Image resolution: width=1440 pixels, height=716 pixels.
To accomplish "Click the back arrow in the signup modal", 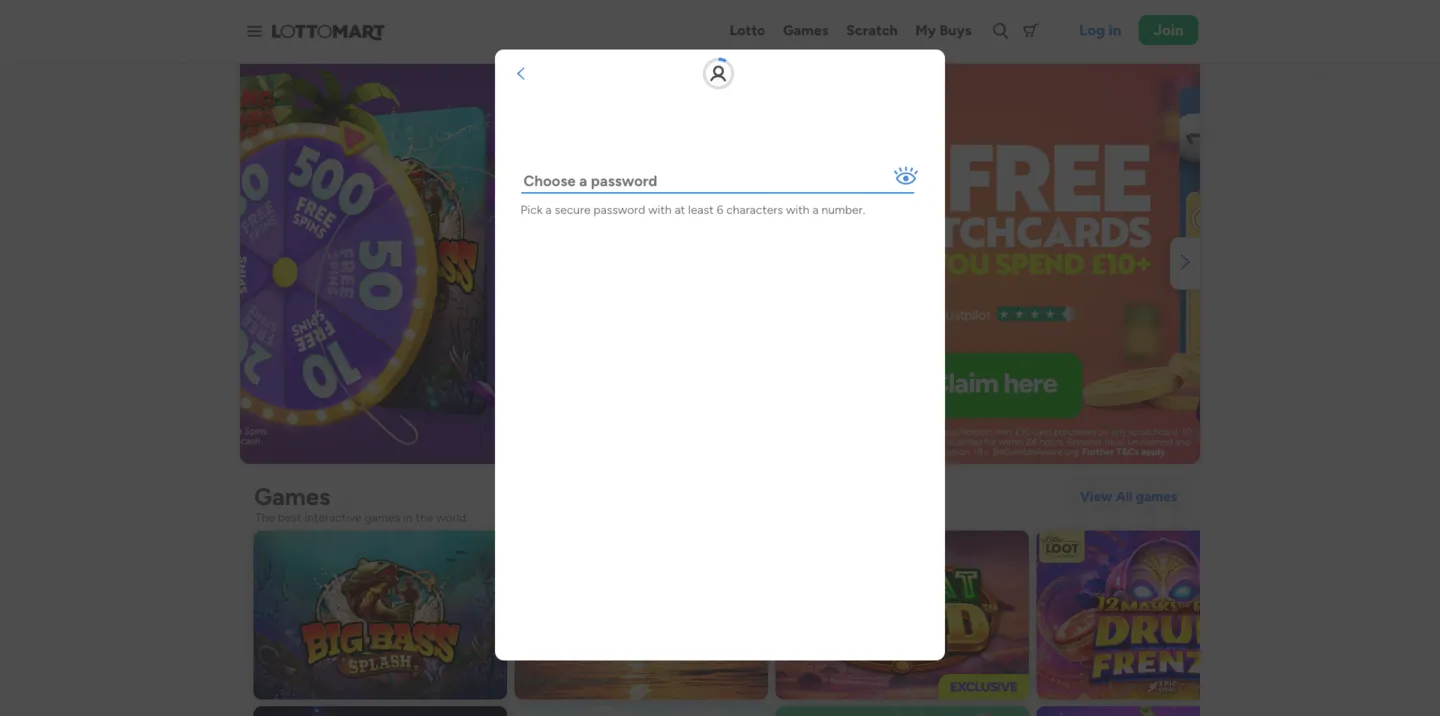I will [520, 74].
